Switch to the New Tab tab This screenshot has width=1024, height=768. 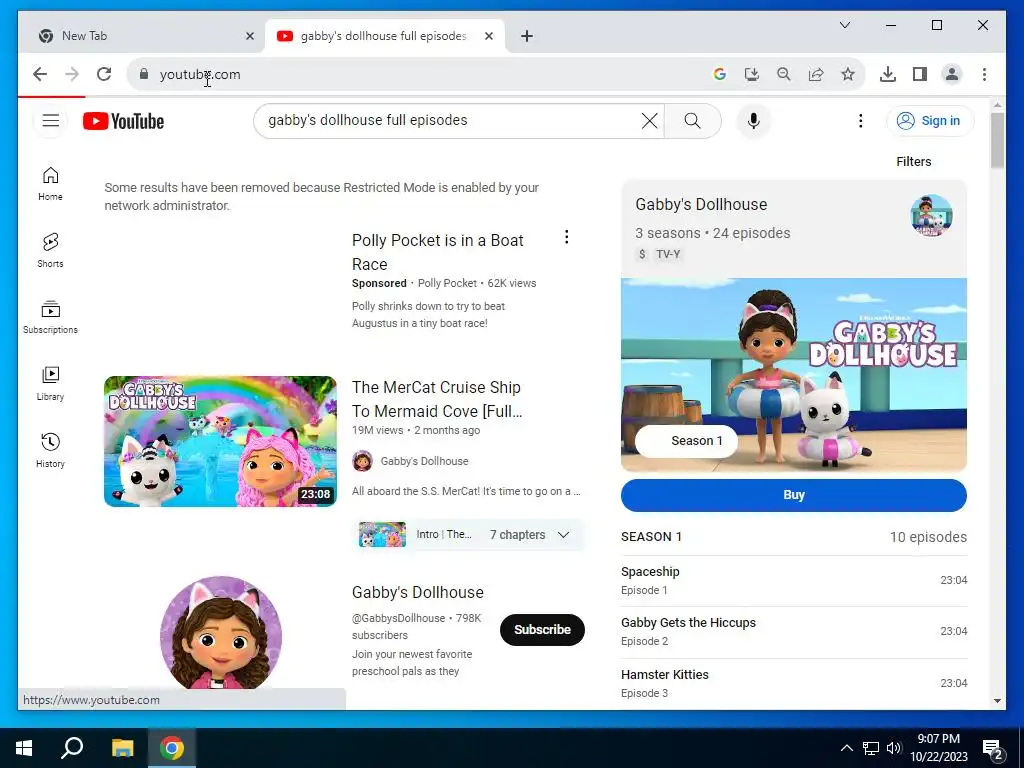[141, 36]
